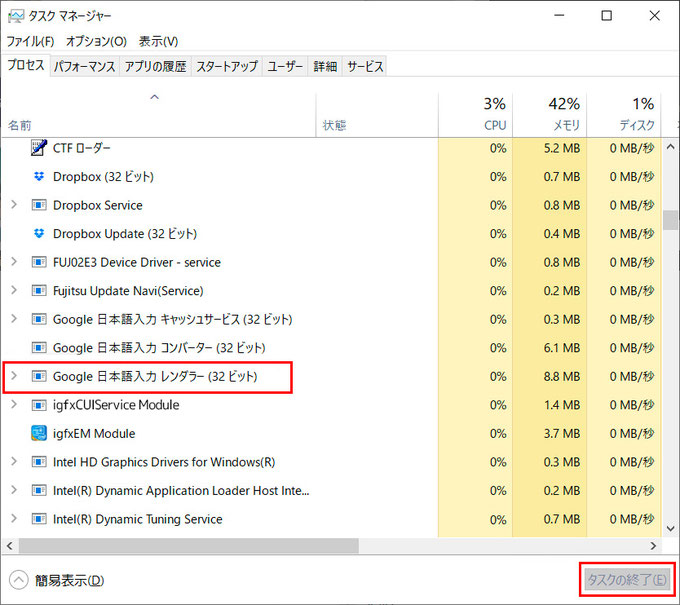Select the igfxEM Module process name
Viewport: 680px width, 605px height.
point(94,434)
